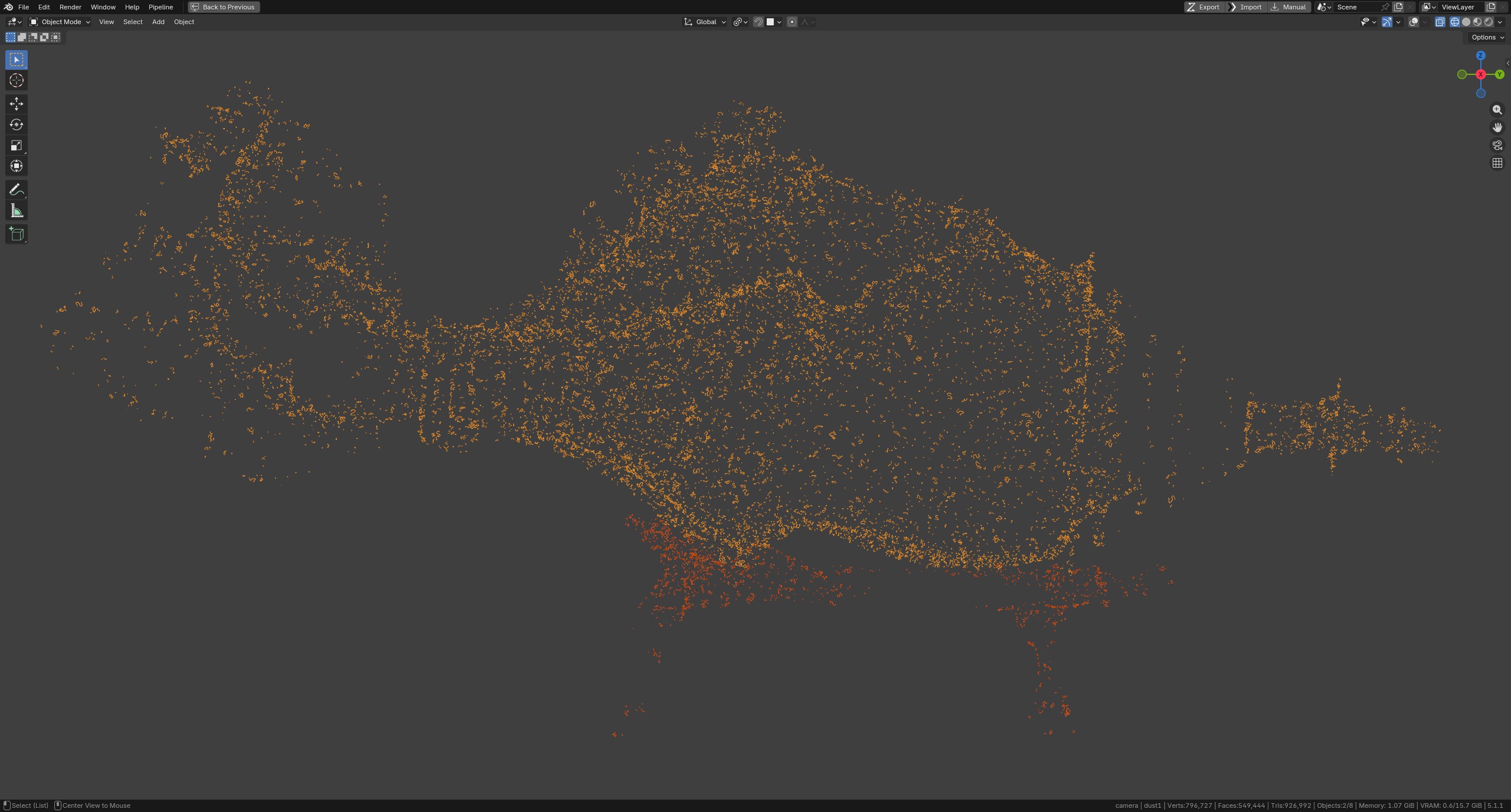Click the Back to Previous button
This screenshot has height=812, width=1511.
(x=224, y=7)
